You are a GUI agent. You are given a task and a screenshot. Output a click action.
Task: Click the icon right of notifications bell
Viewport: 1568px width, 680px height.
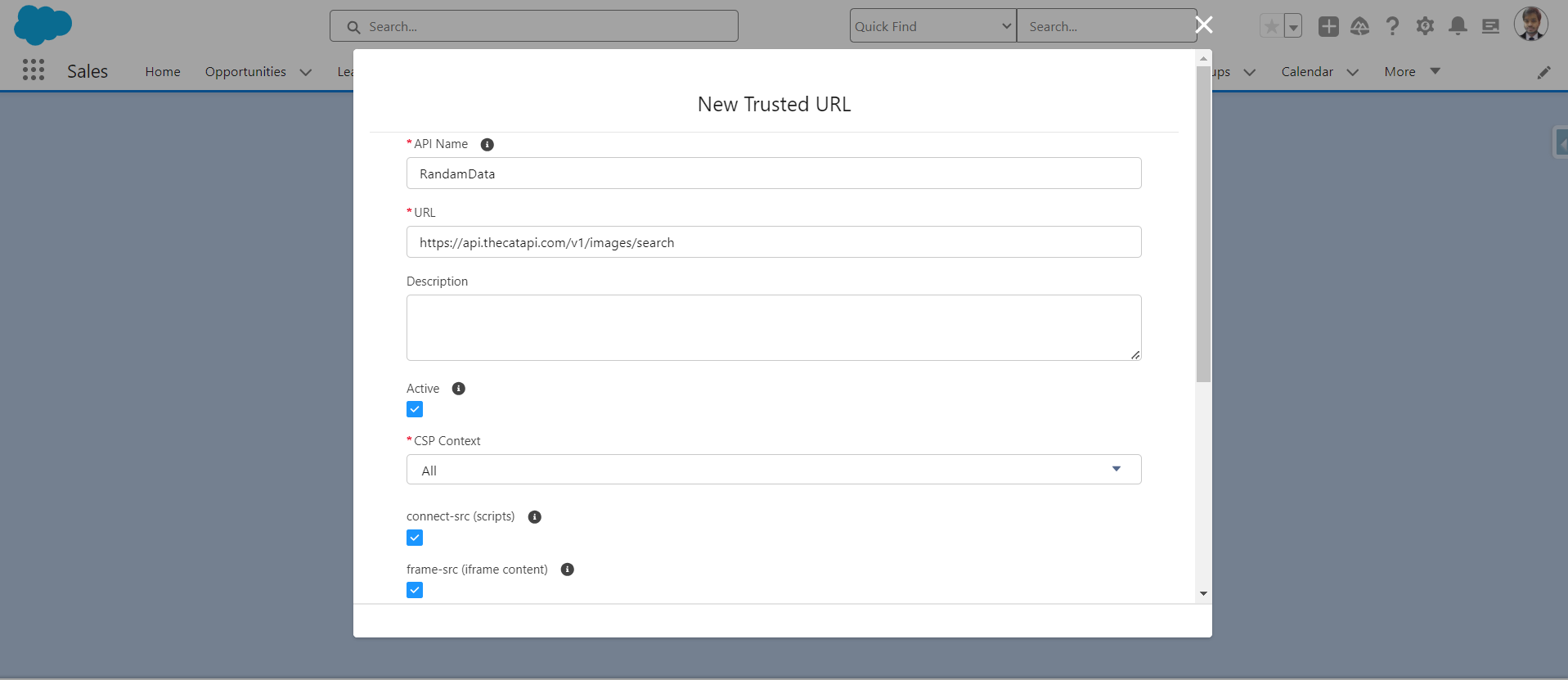[1490, 26]
